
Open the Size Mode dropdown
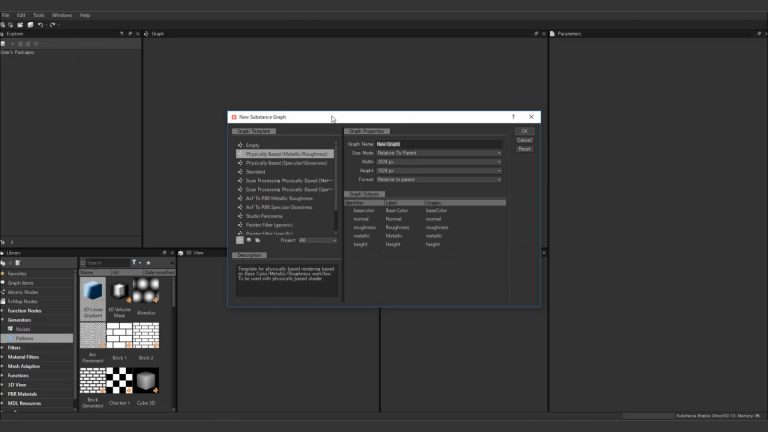tap(438, 153)
